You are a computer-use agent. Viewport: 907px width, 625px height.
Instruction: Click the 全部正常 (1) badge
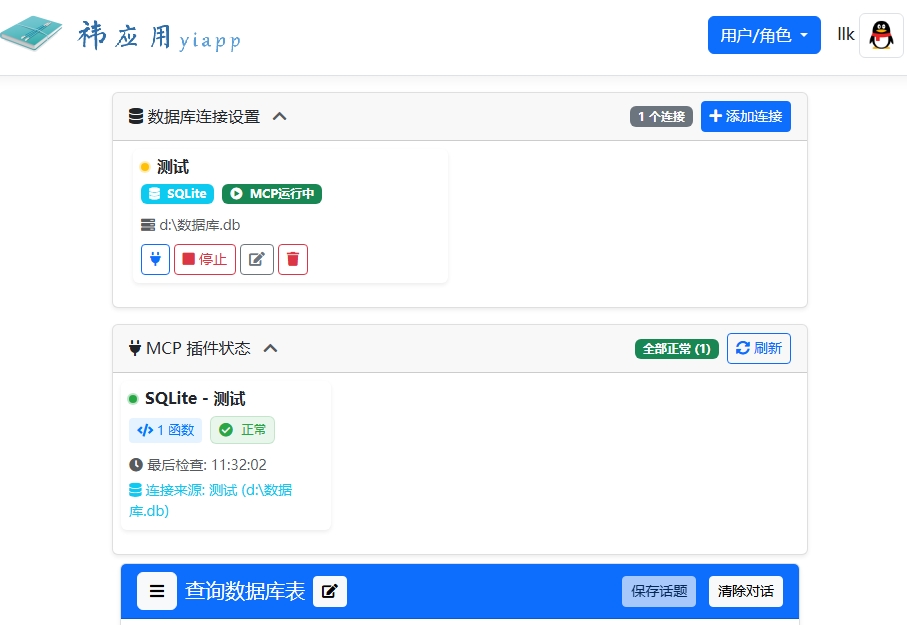677,348
